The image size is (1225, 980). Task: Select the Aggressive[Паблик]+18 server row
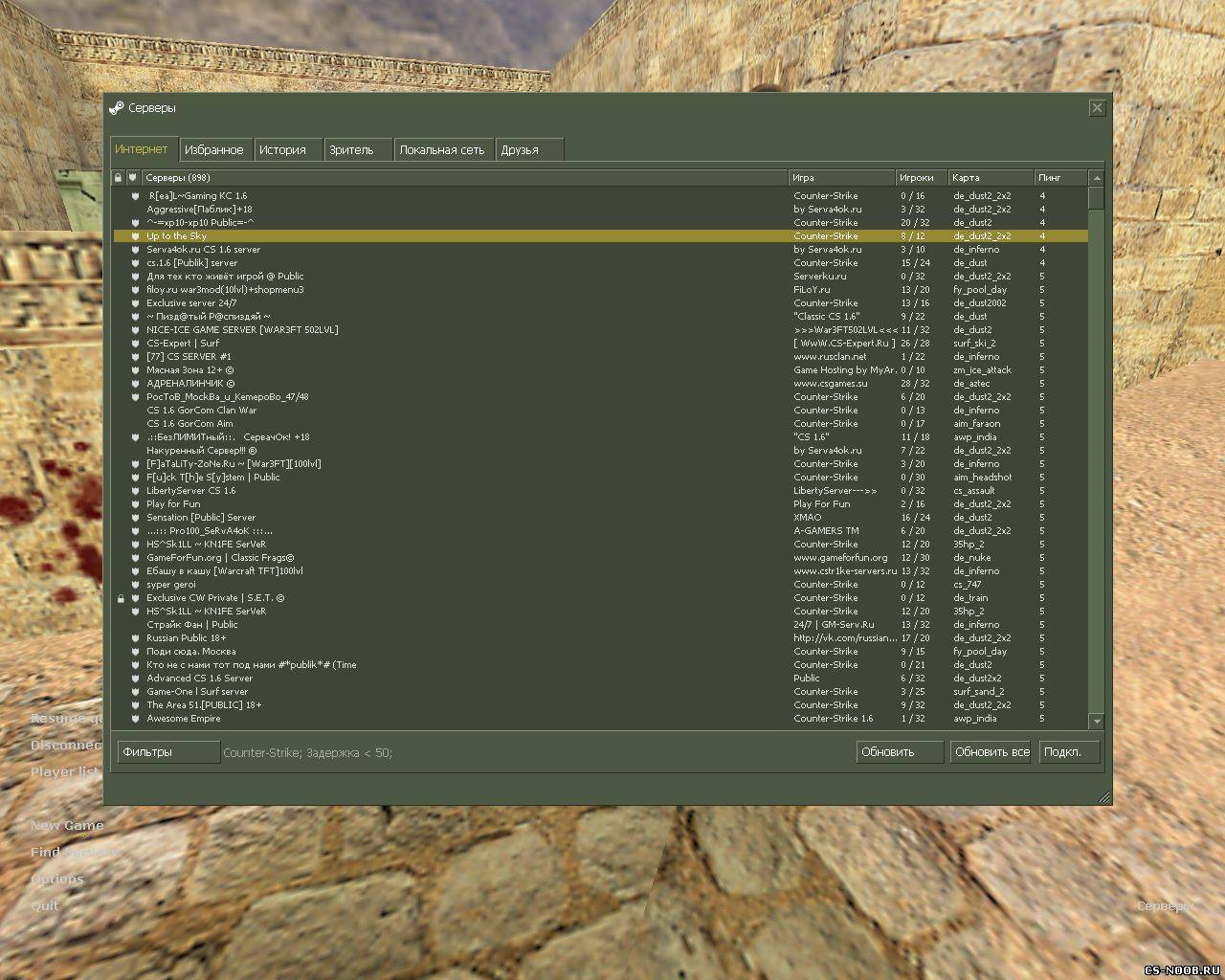601,210
